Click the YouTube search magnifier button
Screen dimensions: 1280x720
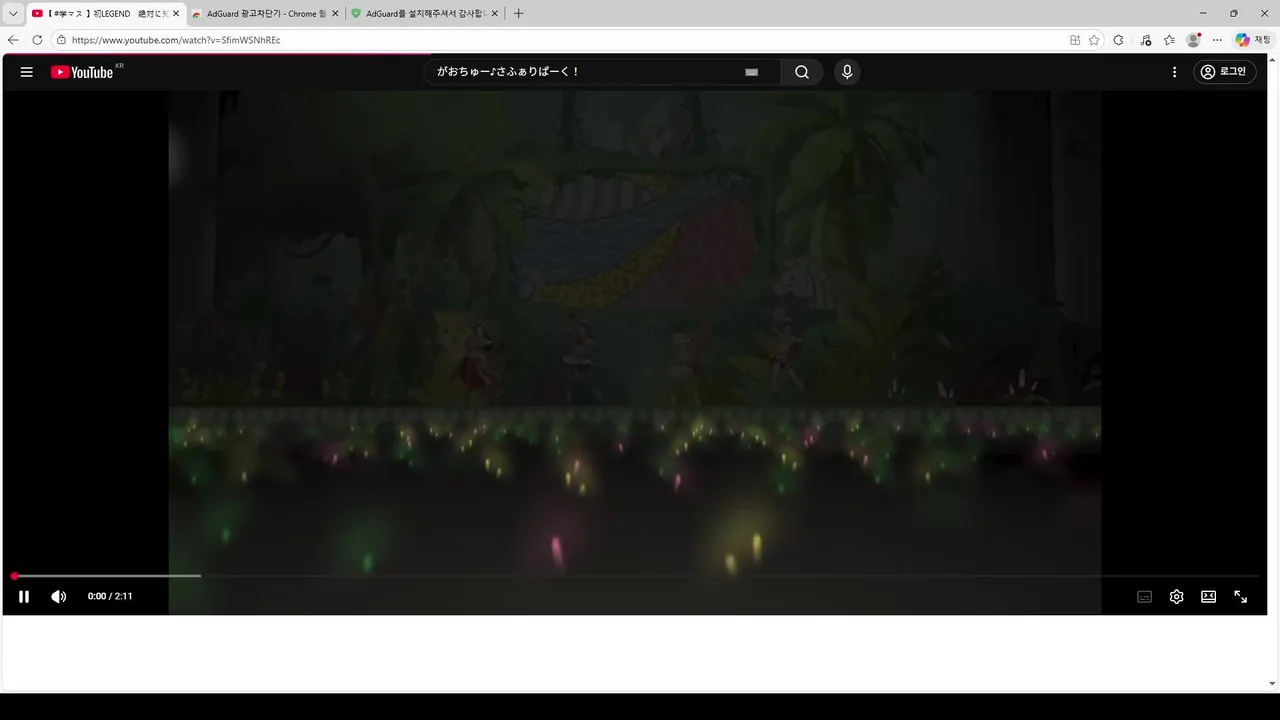(802, 72)
